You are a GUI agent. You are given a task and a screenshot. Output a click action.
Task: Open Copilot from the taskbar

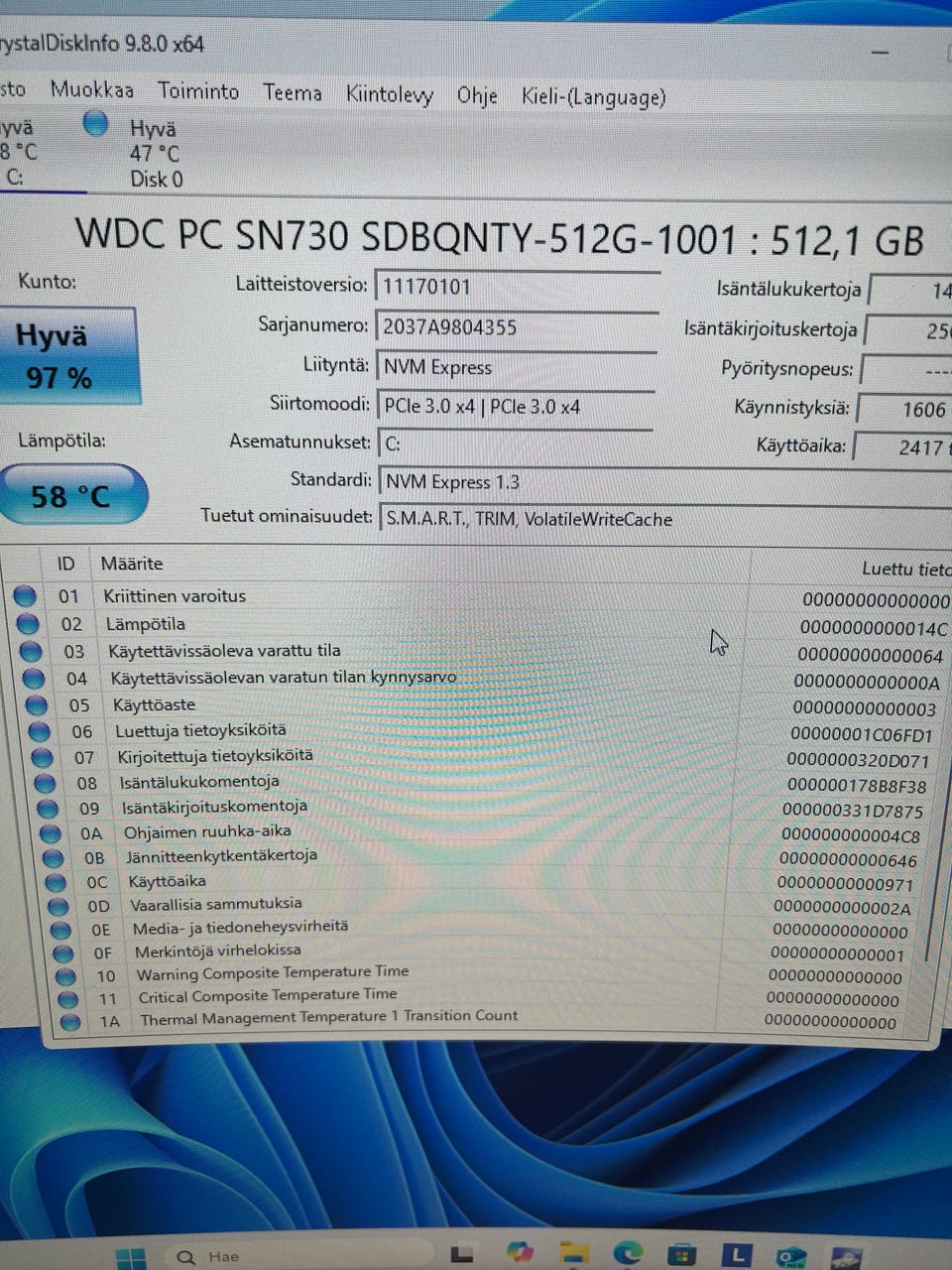[519, 1252]
